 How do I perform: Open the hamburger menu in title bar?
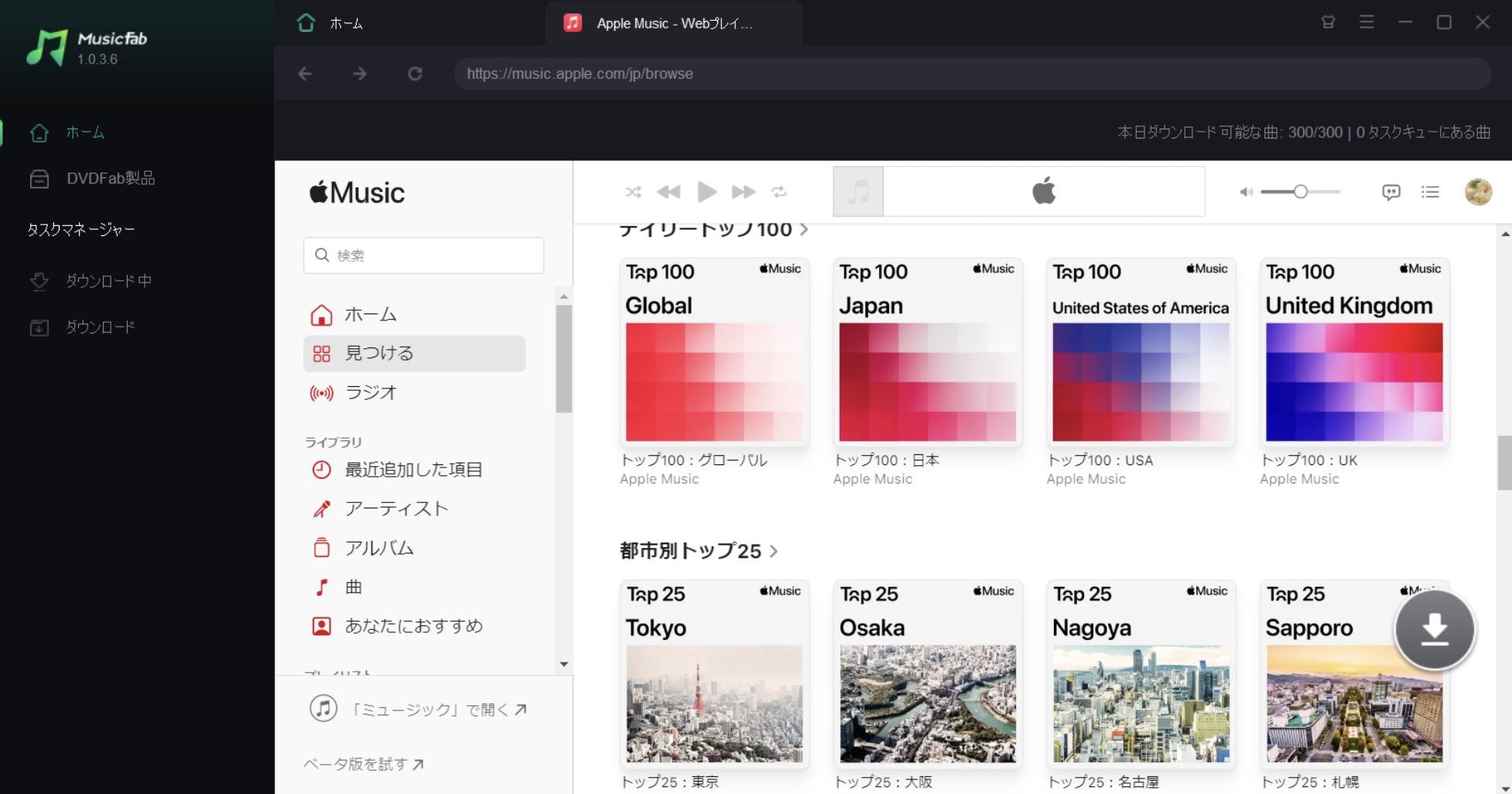(1367, 22)
